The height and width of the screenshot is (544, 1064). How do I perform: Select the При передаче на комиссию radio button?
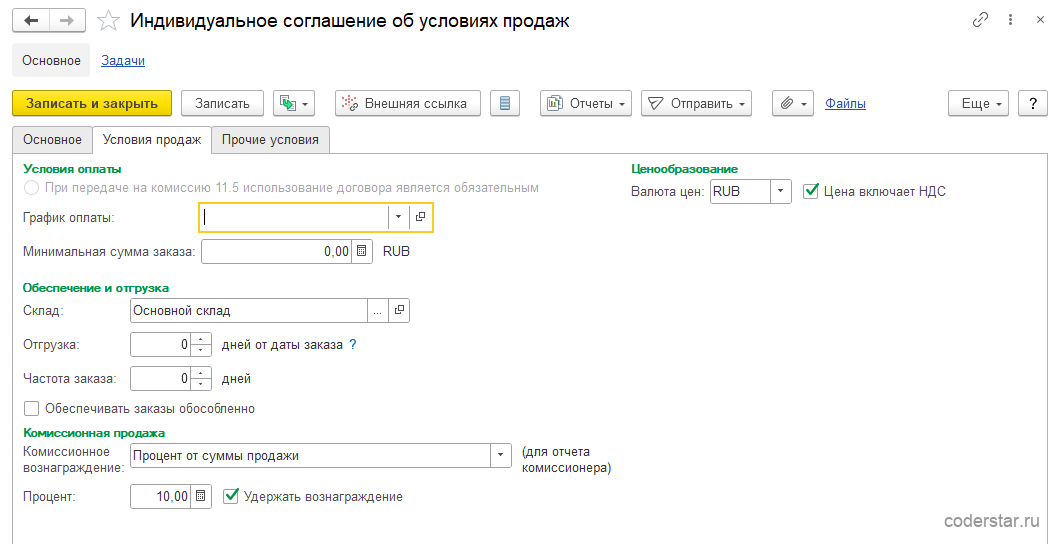(31, 188)
